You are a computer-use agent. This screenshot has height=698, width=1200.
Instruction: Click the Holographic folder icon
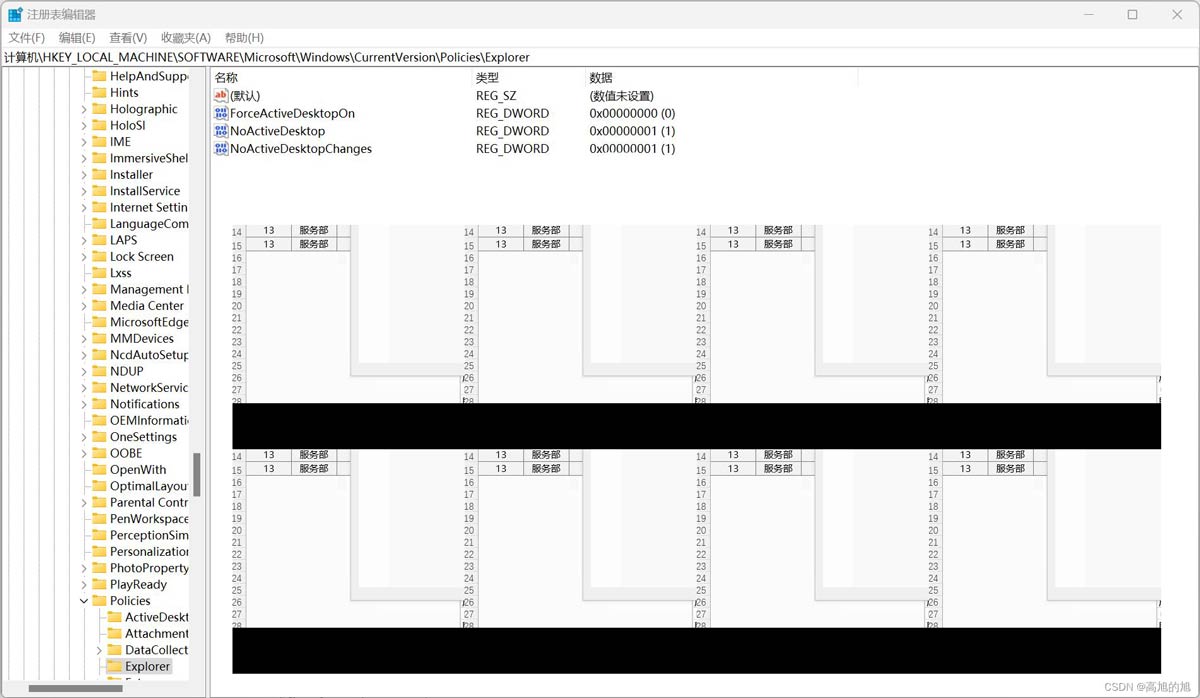pos(99,109)
